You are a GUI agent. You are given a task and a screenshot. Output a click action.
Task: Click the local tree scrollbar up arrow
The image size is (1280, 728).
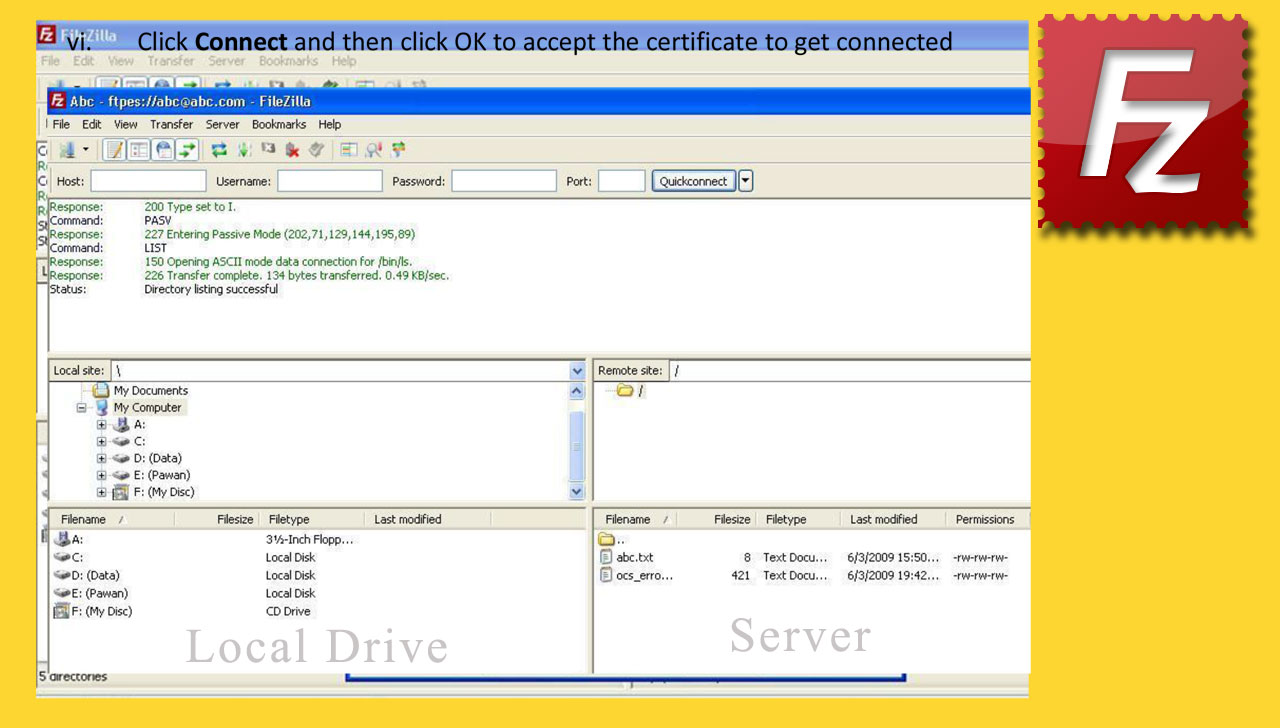[x=577, y=392]
